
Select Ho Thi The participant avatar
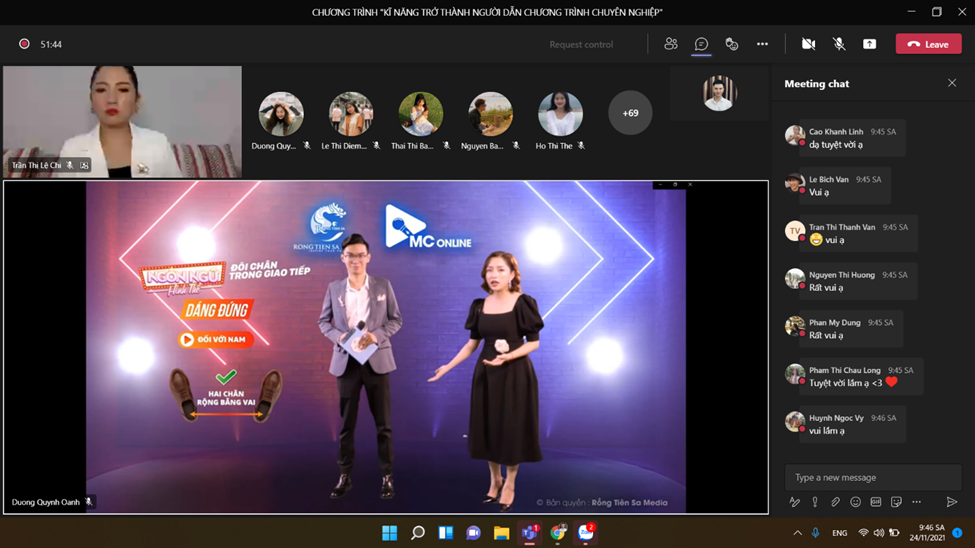[x=560, y=114]
